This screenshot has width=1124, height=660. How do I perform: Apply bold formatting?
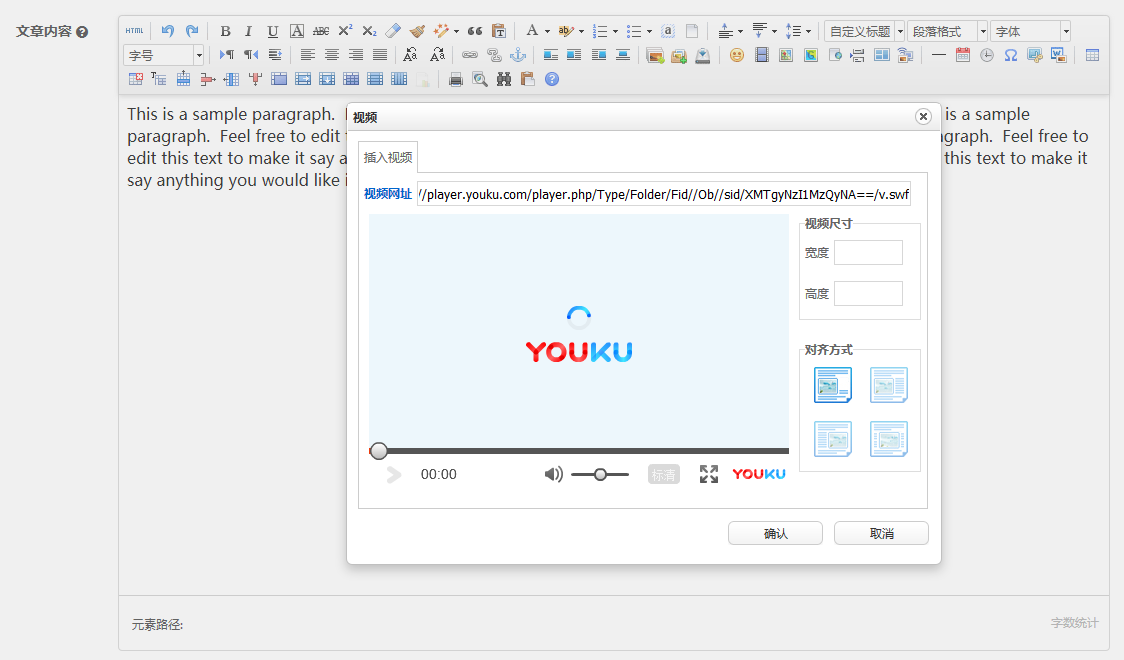225,31
